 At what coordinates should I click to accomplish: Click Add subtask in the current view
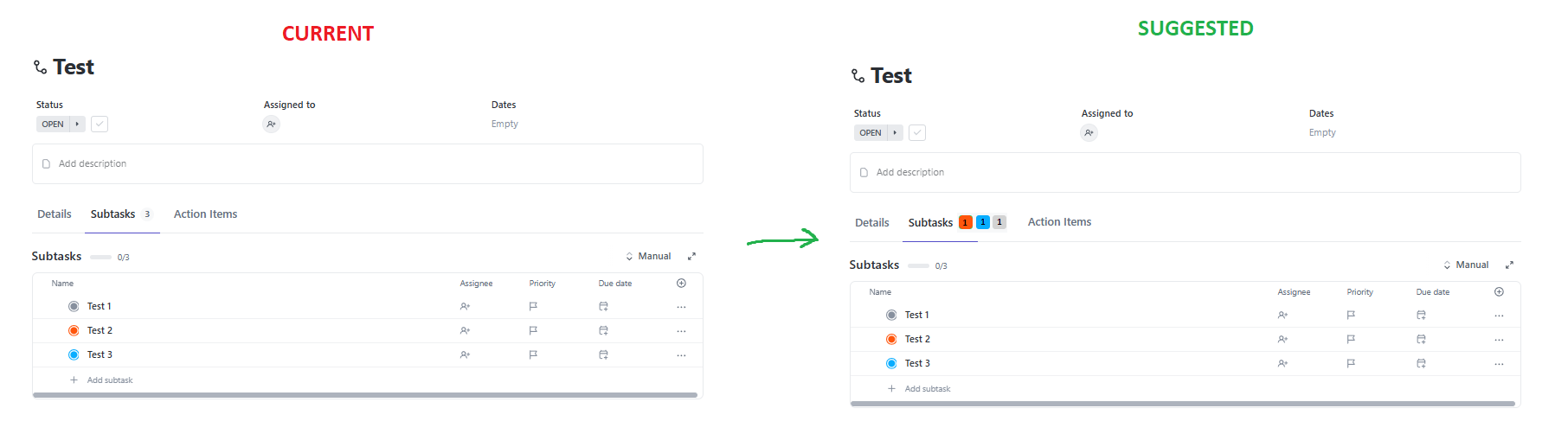tap(109, 380)
